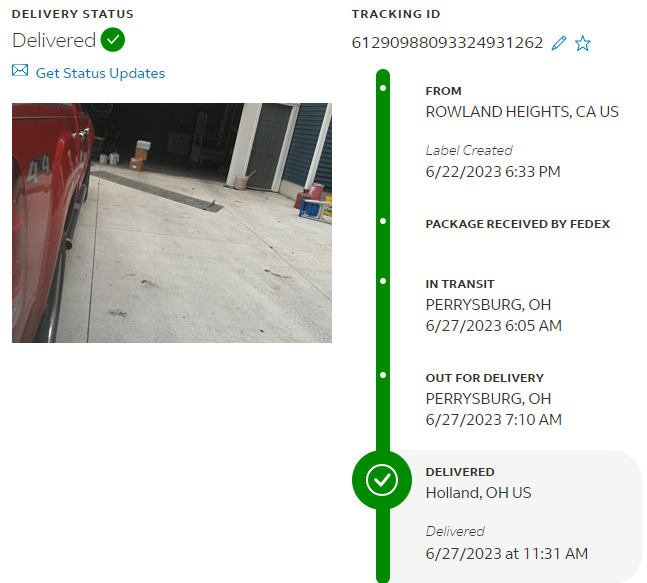This screenshot has height=583, width=647.
Task: Click the Package Received by FedEx dot
Action: (x=383, y=221)
